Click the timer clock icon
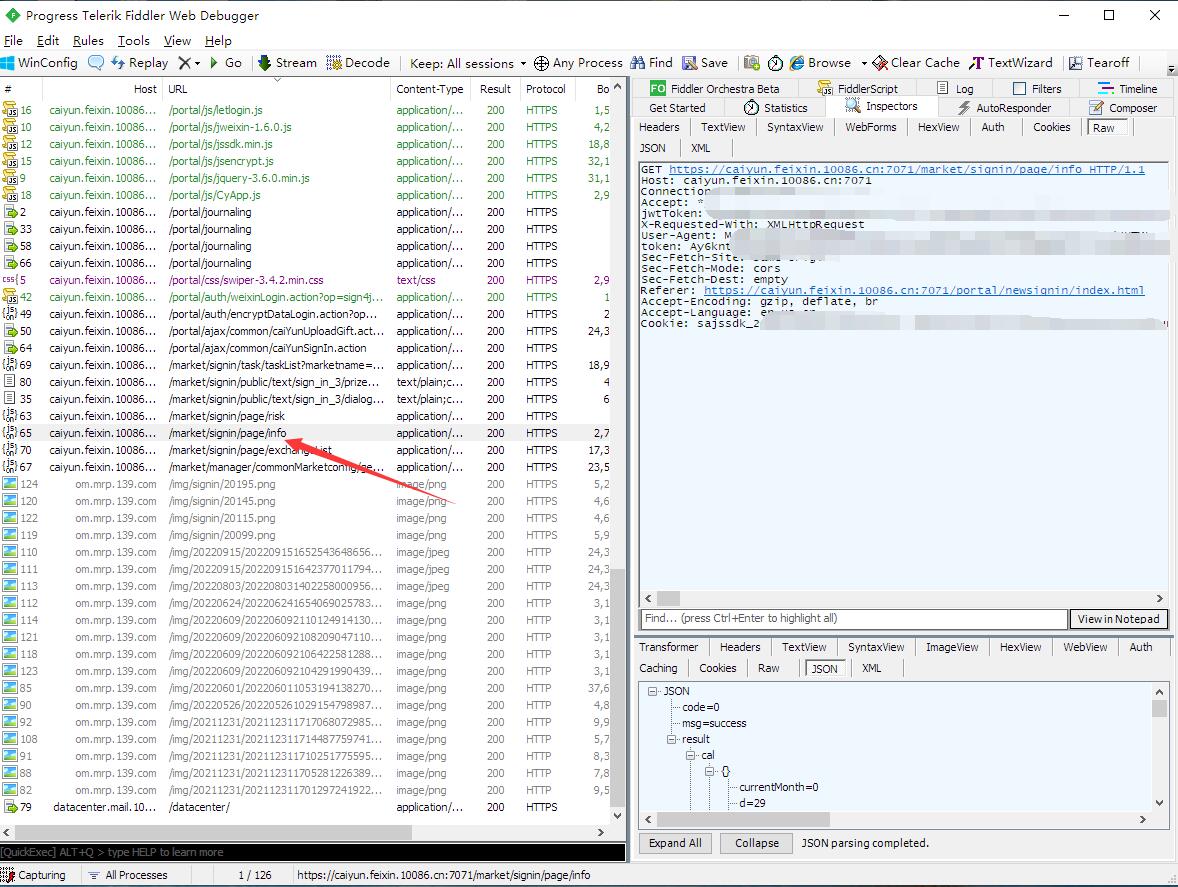This screenshot has width=1178, height=887. pyautogui.click(x=775, y=63)
